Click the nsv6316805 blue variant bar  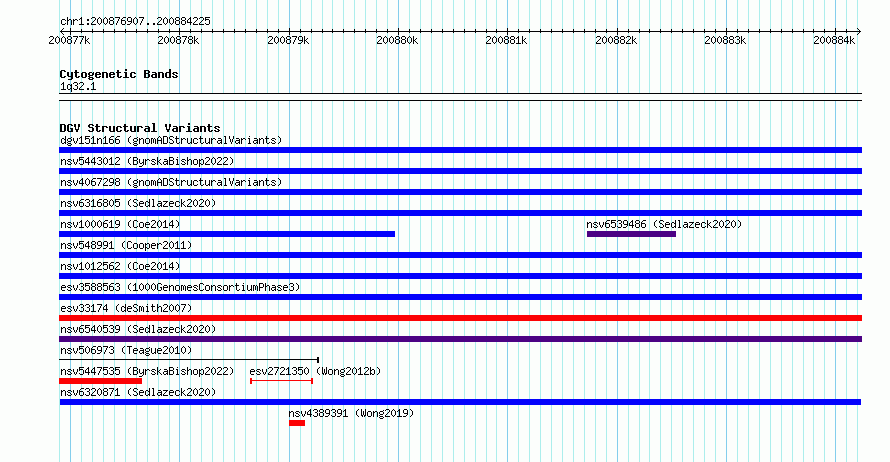pyautogui.click(x=460, y=213)
